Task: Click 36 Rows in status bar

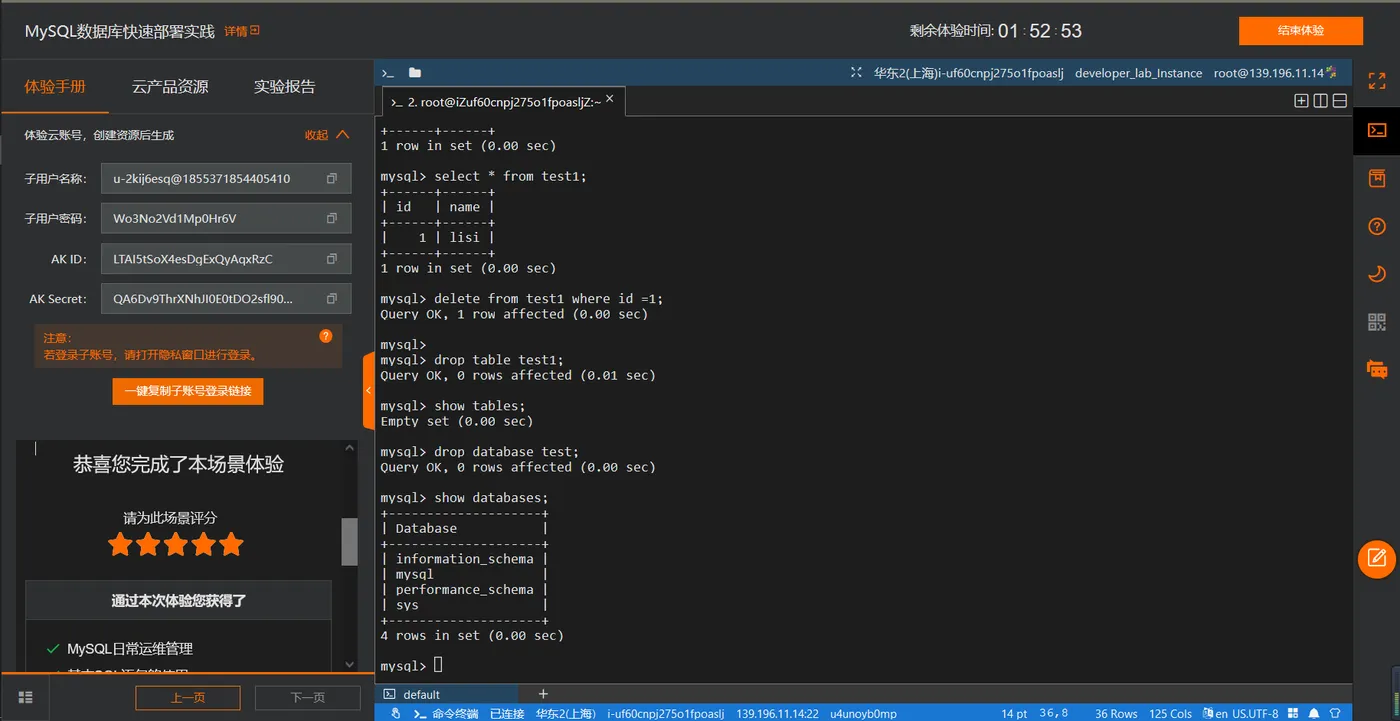Action: 1116,713
